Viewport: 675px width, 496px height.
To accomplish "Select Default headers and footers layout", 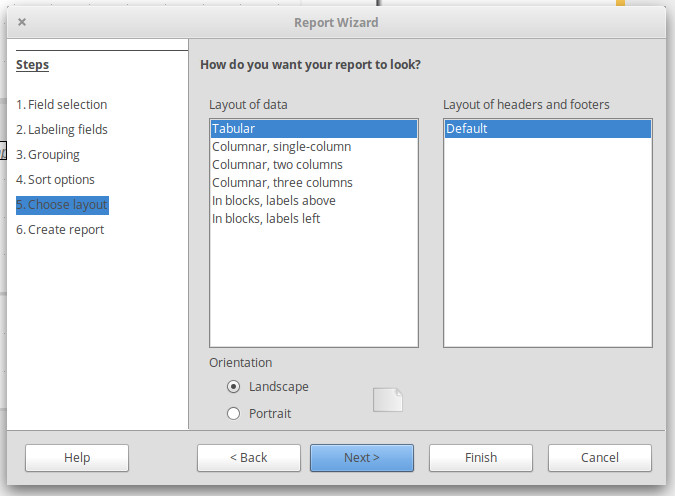I will (x=467, y=129).
